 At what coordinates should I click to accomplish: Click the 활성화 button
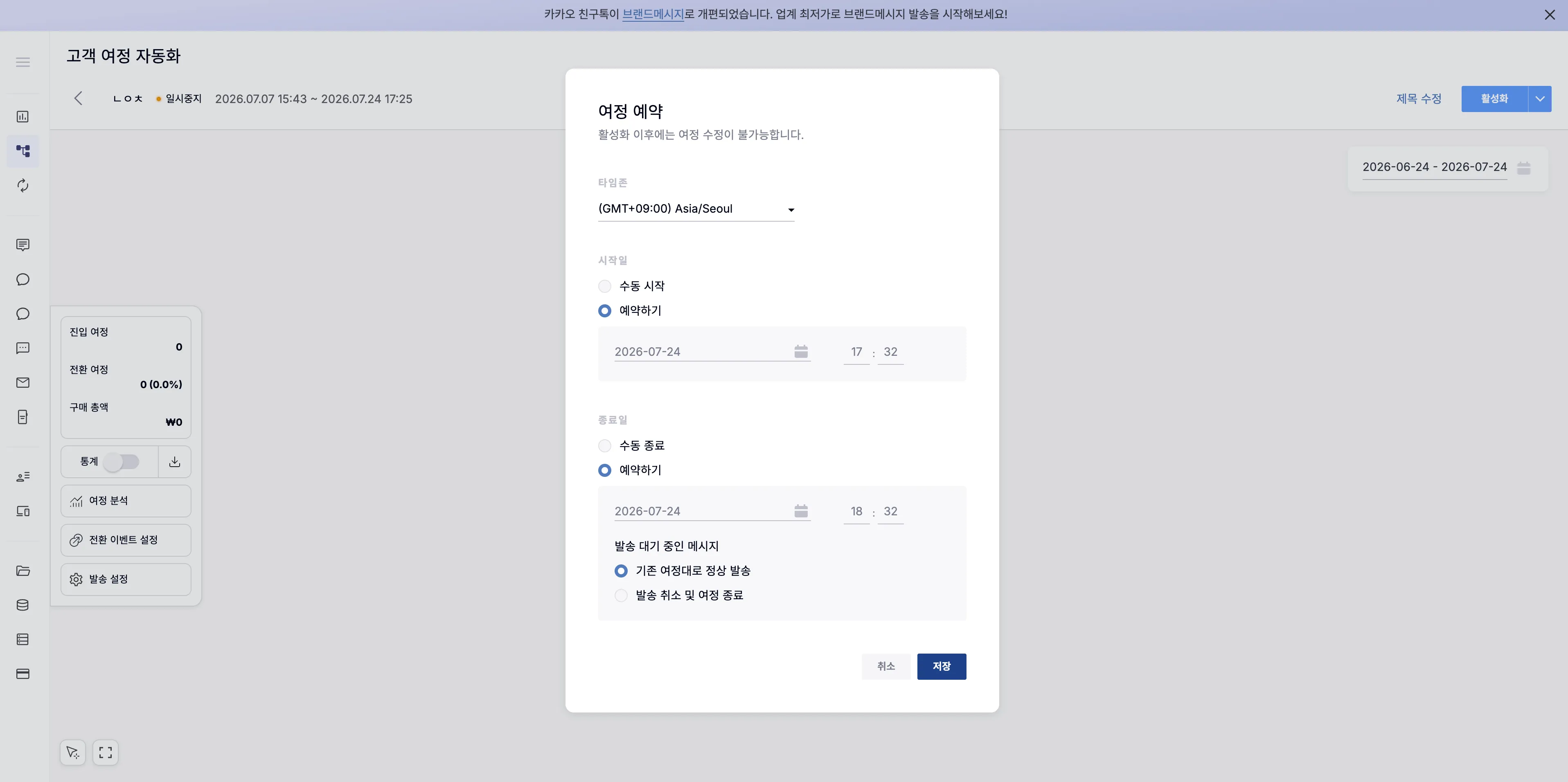tap(1494, 99)
